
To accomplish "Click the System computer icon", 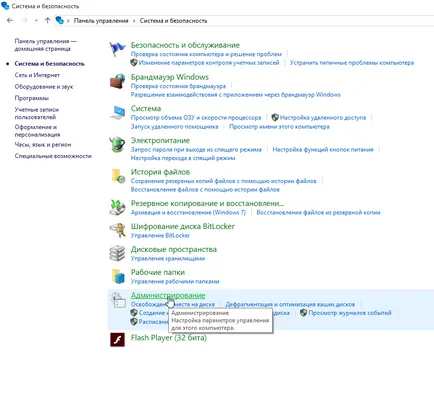I will [x=117, y=113].
